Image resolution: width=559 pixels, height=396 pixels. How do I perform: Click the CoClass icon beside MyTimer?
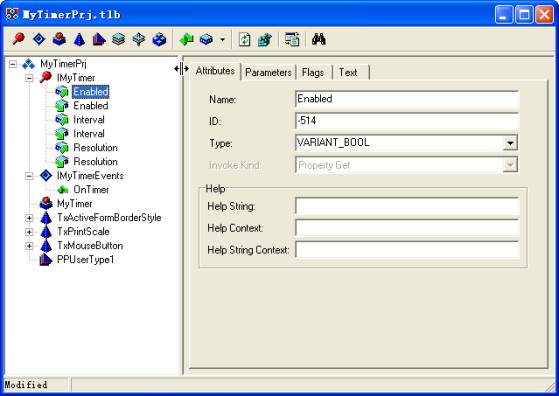(x=46, y=203)
